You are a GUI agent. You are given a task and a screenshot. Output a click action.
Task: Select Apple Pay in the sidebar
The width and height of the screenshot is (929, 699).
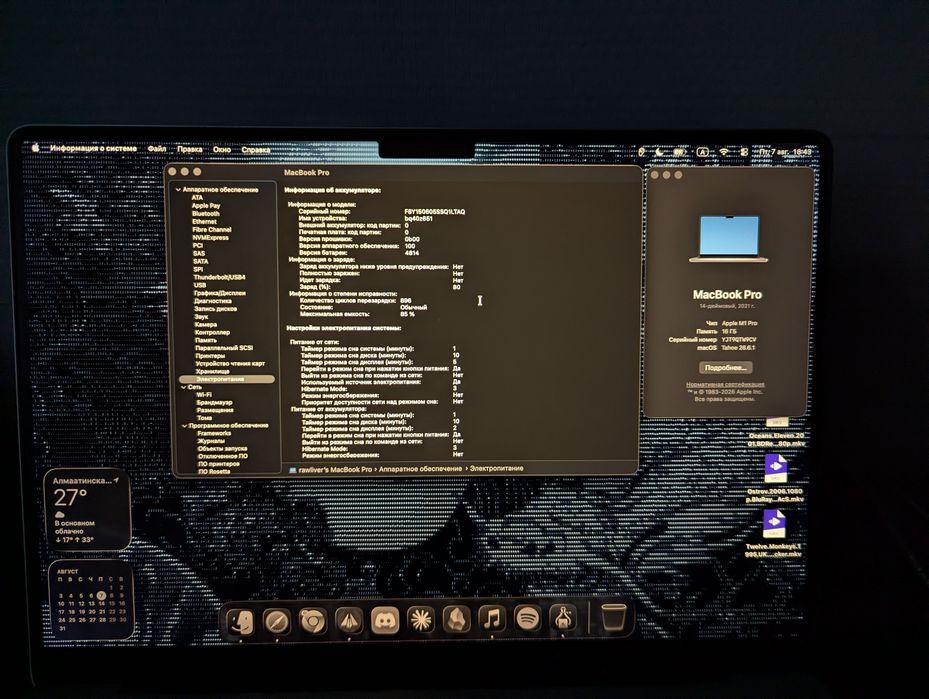coord(206,206)
